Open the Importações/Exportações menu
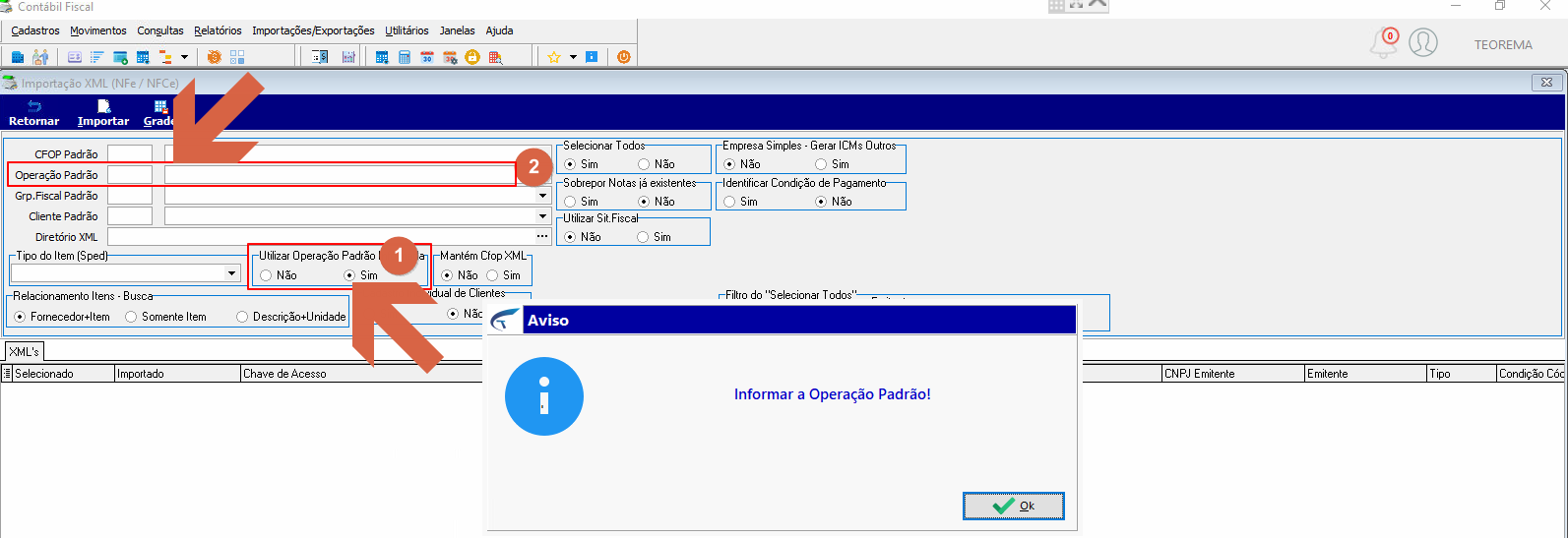The height and width of the screenshot is (538, 1568). tap(313, 30)
